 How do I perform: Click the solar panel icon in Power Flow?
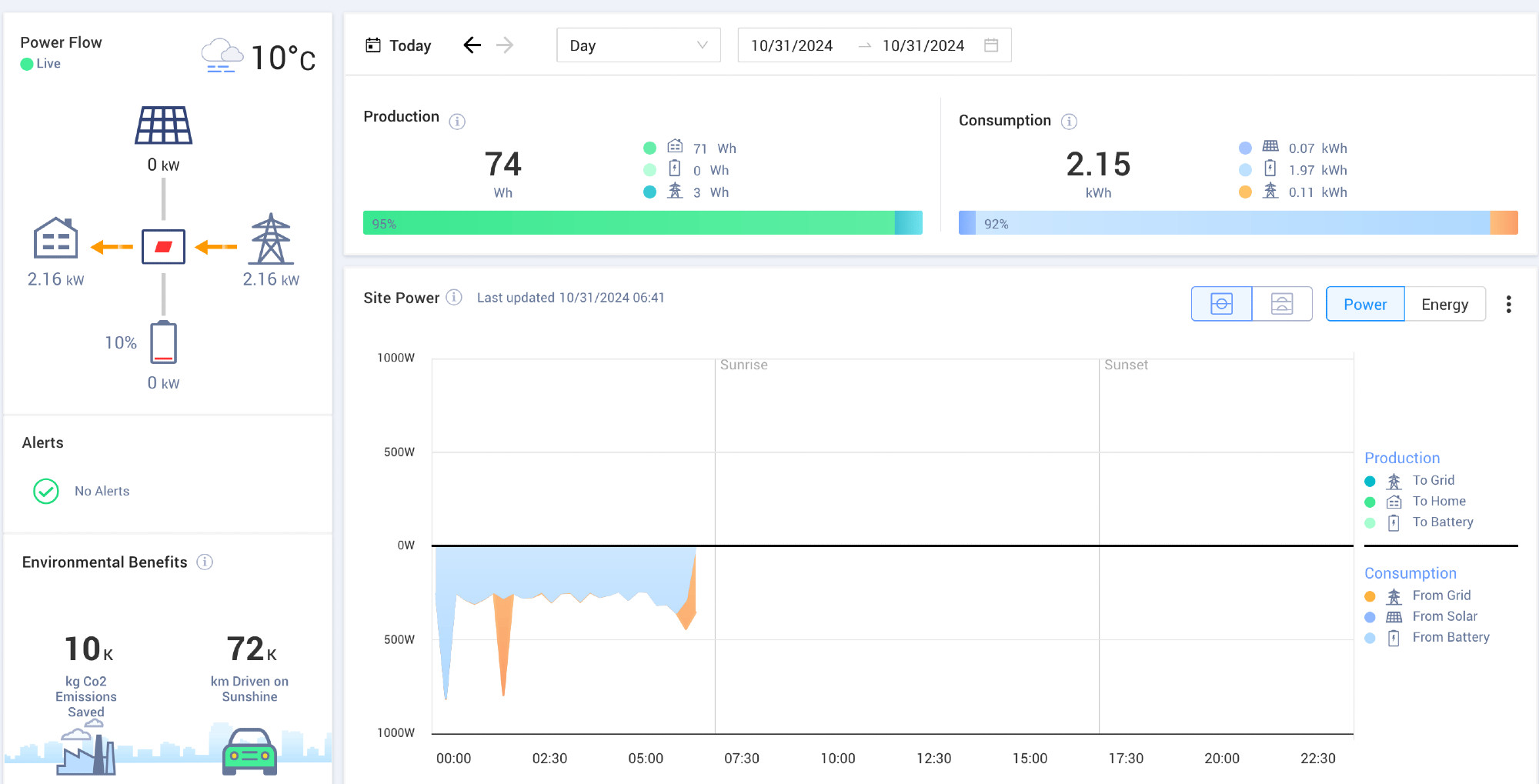(163, 125)
